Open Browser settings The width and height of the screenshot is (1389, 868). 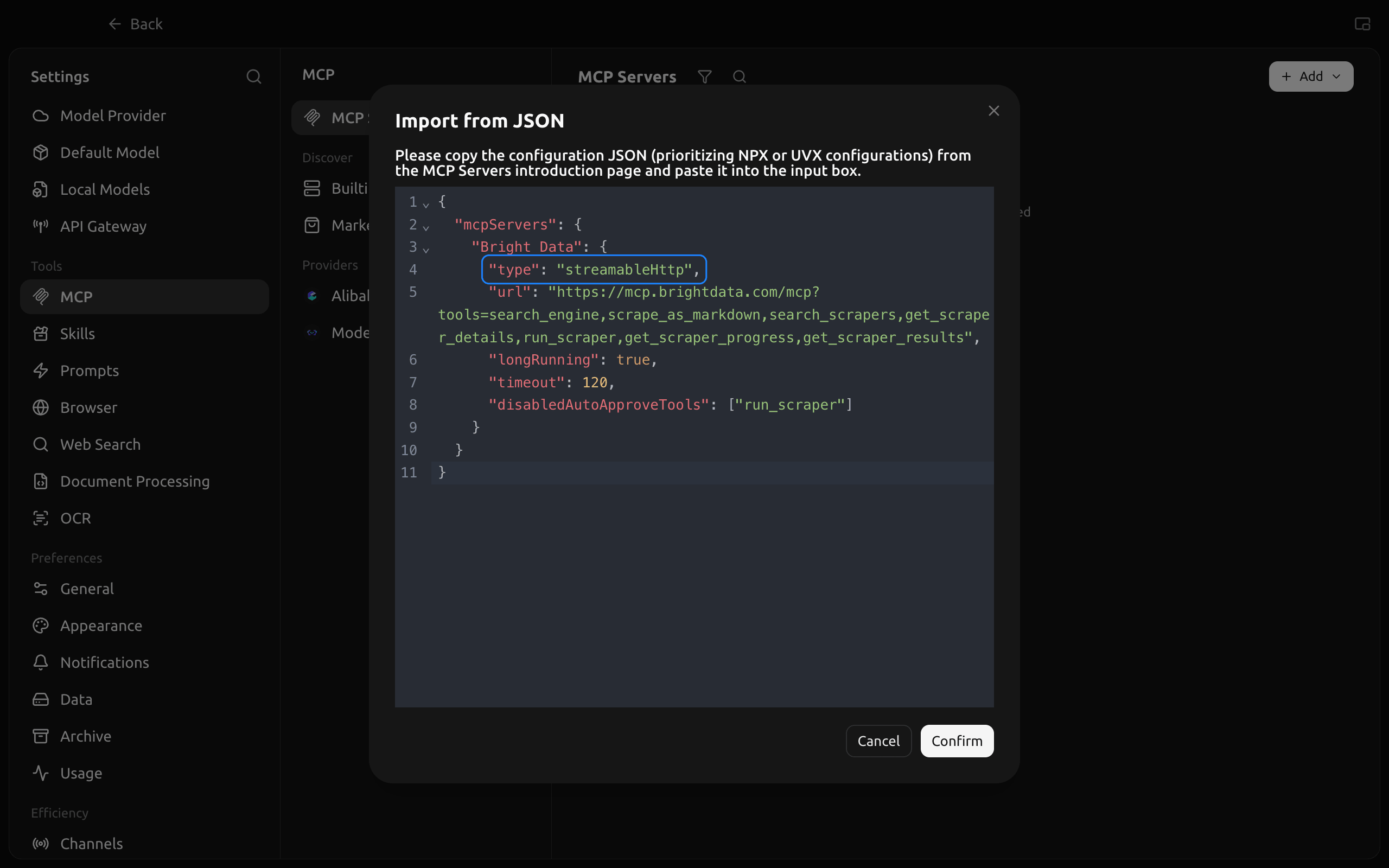pos(145,407)
